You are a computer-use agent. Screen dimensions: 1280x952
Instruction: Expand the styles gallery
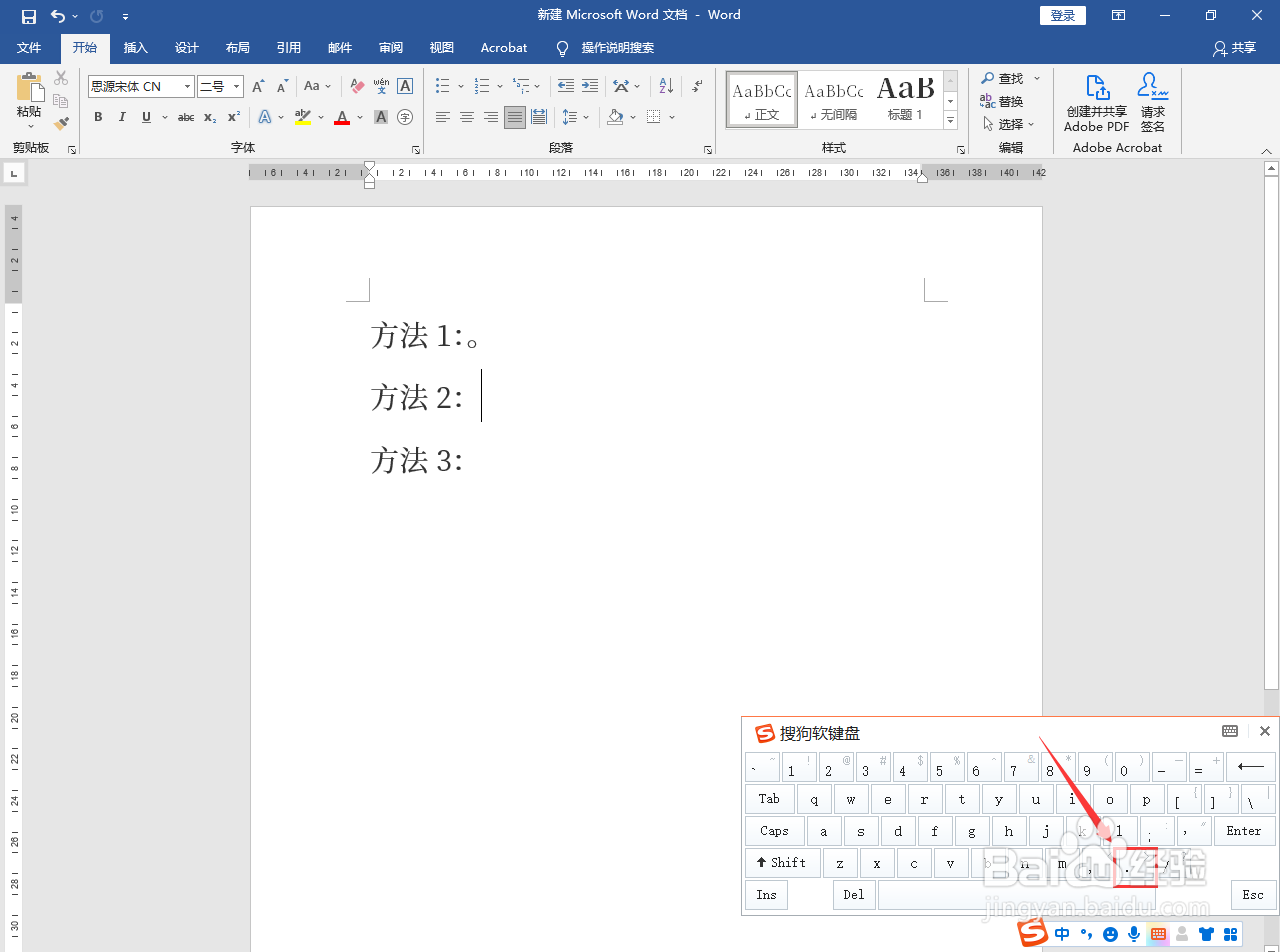(x=951, y=121)
